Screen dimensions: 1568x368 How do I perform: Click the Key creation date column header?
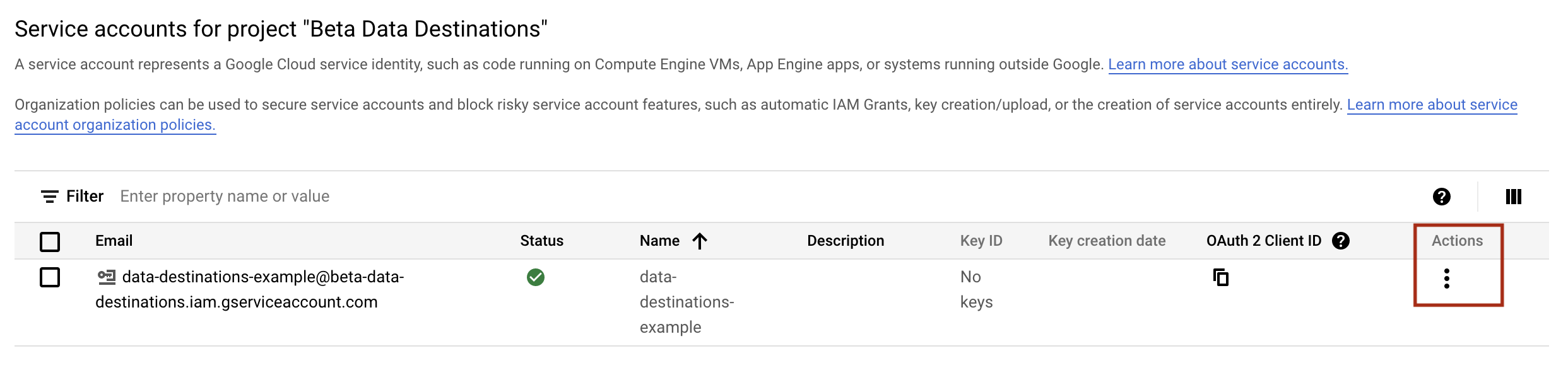tap(1107, 241)
